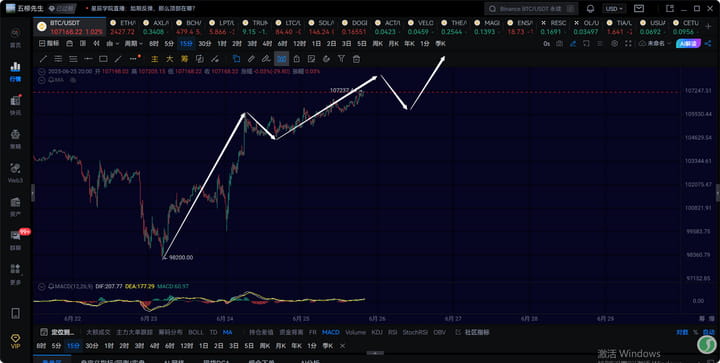This screenshot has height=363, width=720.
Task: Click the trash icon to delete drawings
Action: [356, 59]
